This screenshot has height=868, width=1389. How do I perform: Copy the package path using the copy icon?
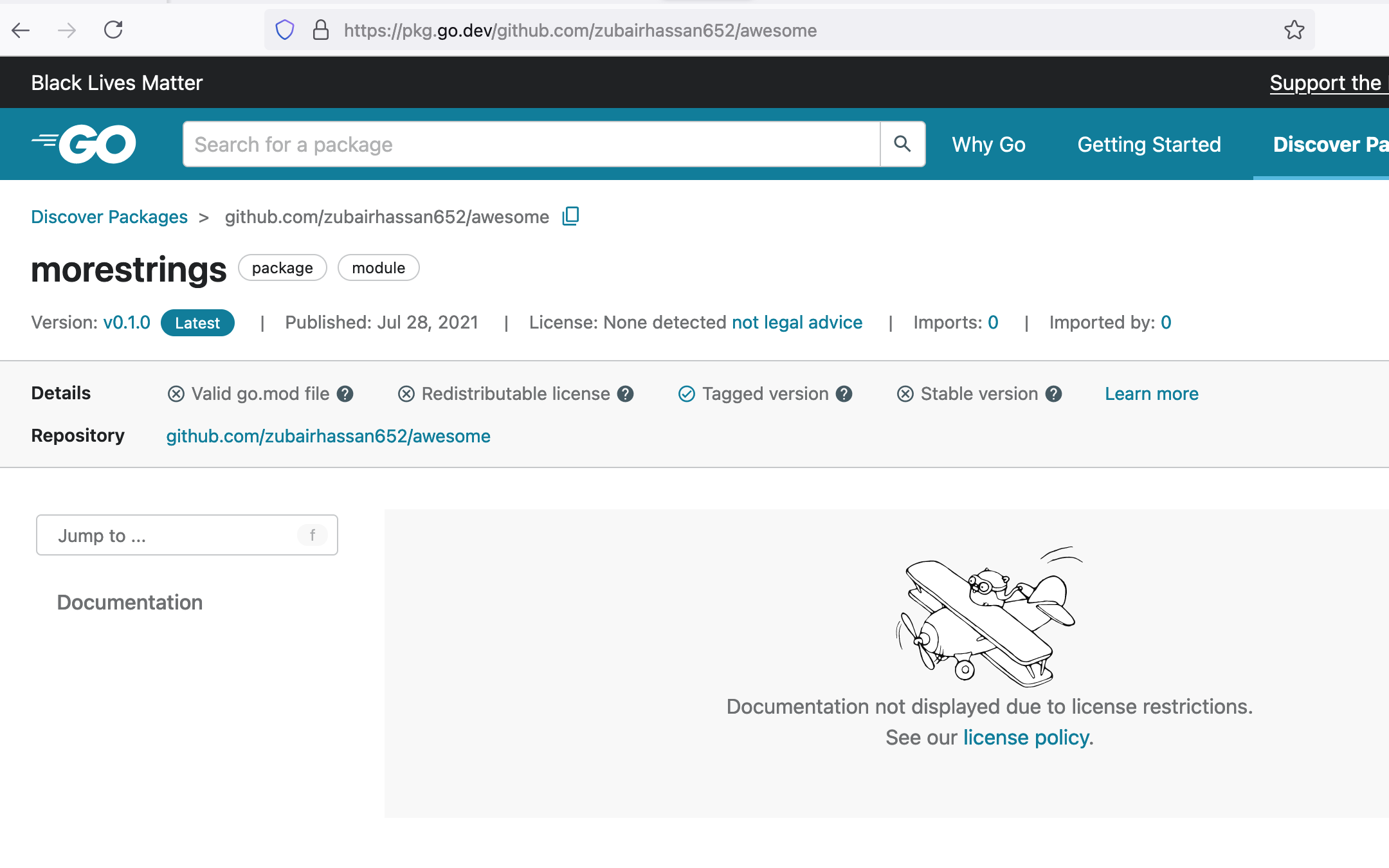pos(570,216)
